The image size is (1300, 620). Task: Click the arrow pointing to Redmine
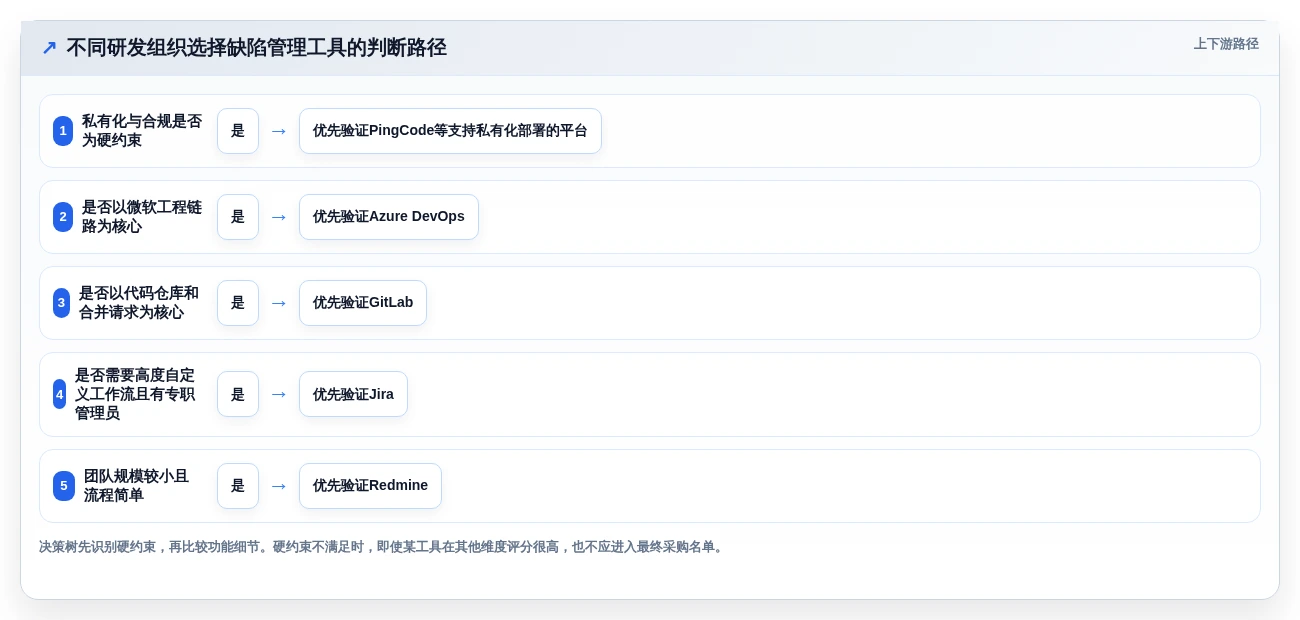coord(279,486)
